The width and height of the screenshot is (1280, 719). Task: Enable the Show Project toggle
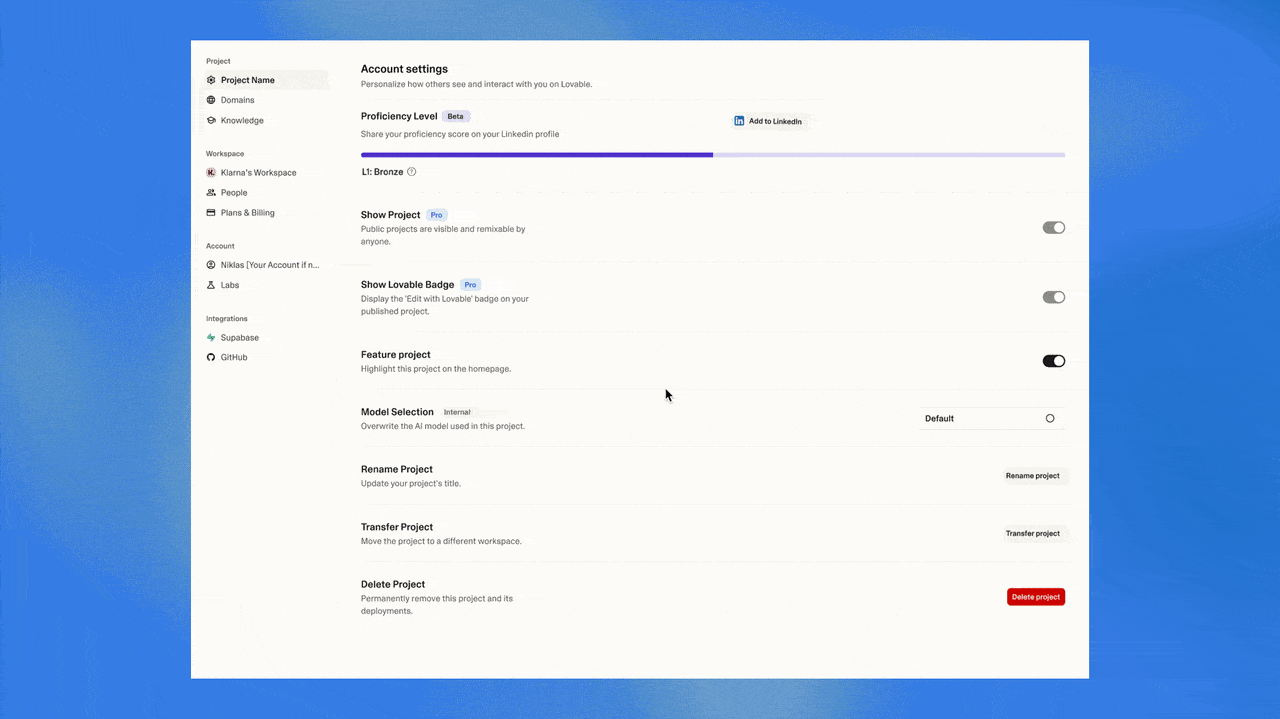(1054, 227)
